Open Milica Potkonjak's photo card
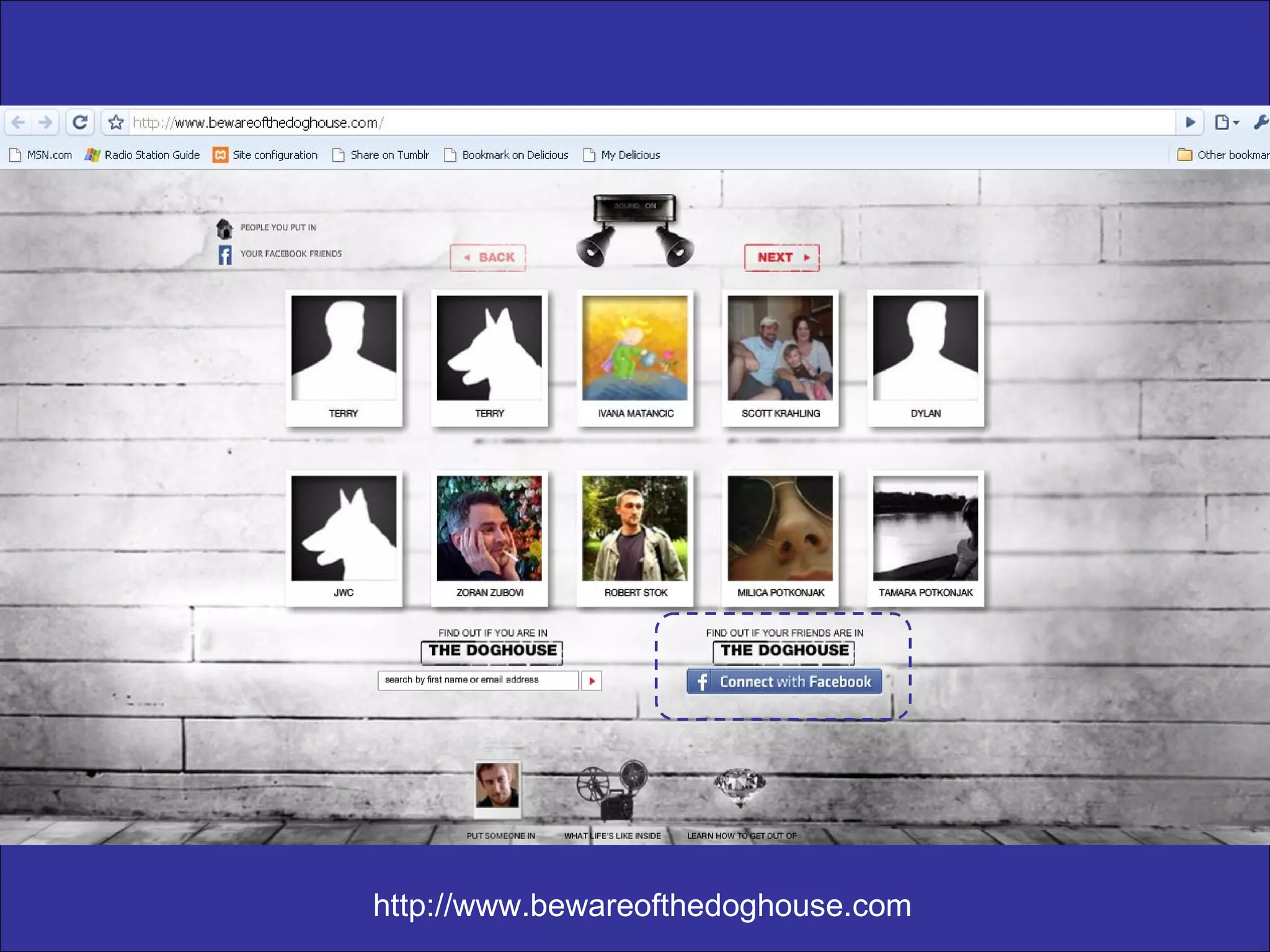The image size is (1270, 952). (x=780, y=538)
